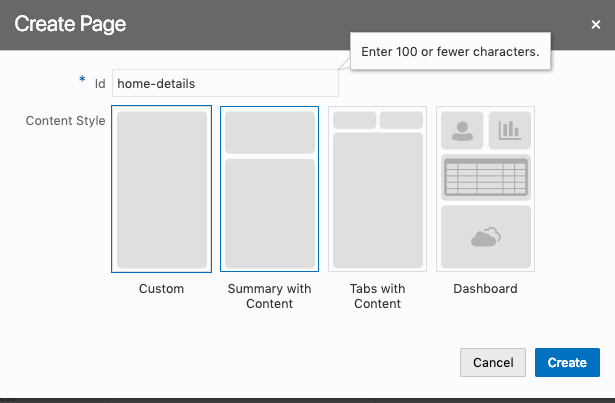The height and width of the screenshot is (403, 615).
Task: Click the Content Style label
Action: (x=65, y=121)
